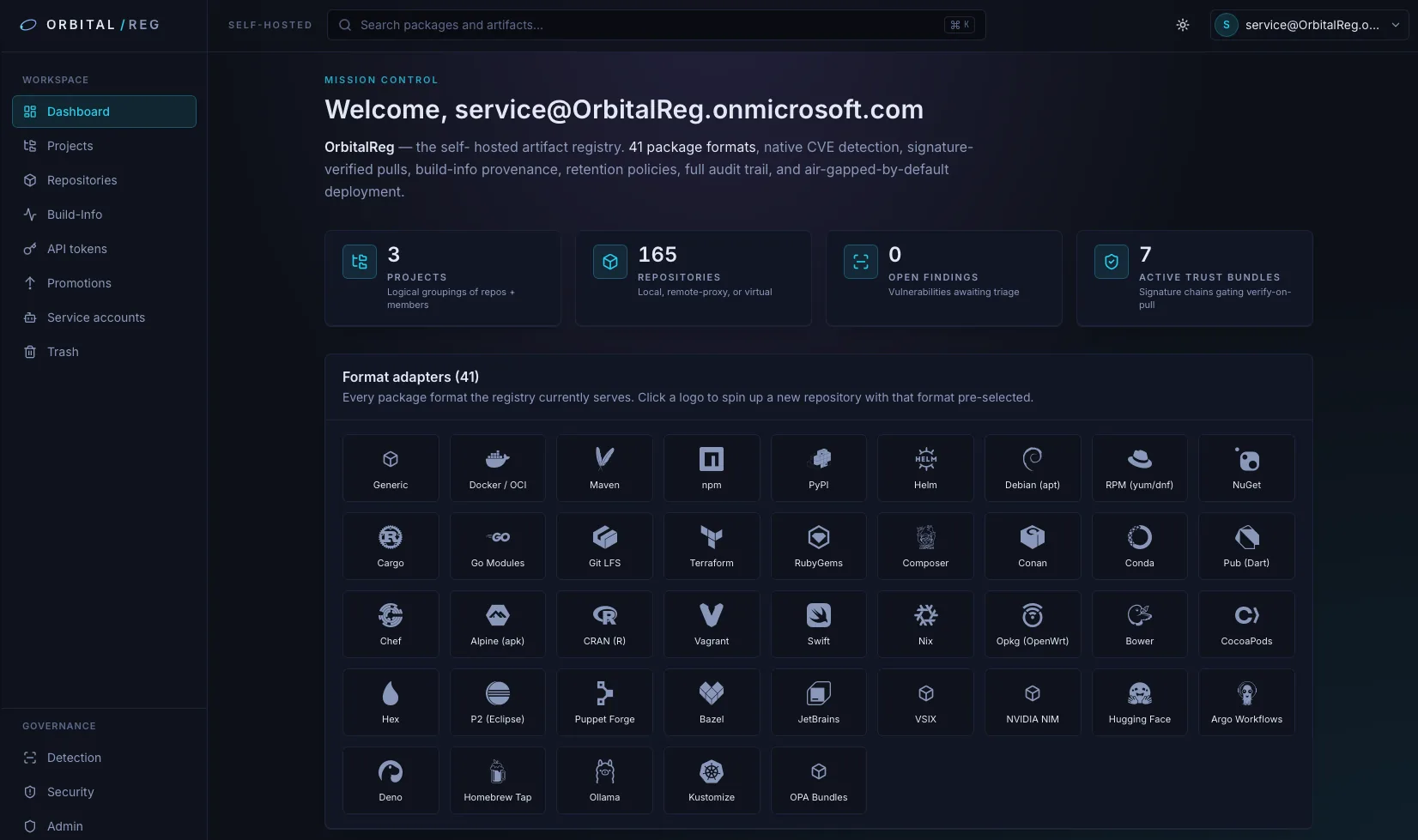The height and width of the screenshot is (840, 1418).
Task: Open the Promotions page
Action: pos(104,283)
